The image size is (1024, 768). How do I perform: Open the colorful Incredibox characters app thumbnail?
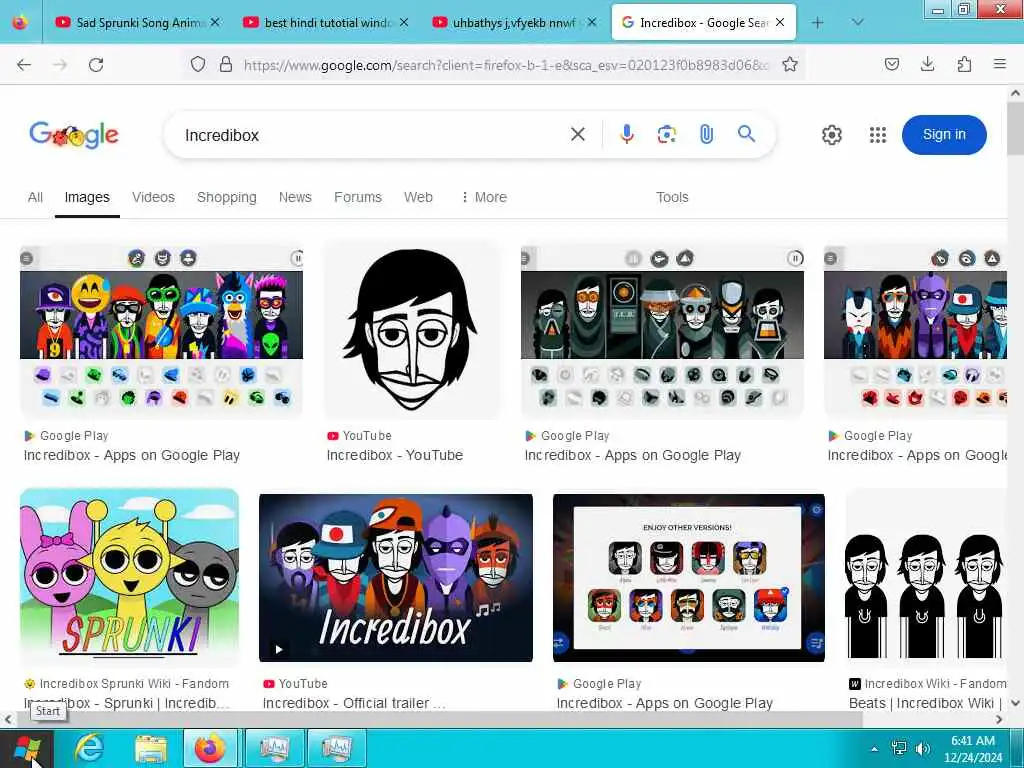click(x=161, y=332)
